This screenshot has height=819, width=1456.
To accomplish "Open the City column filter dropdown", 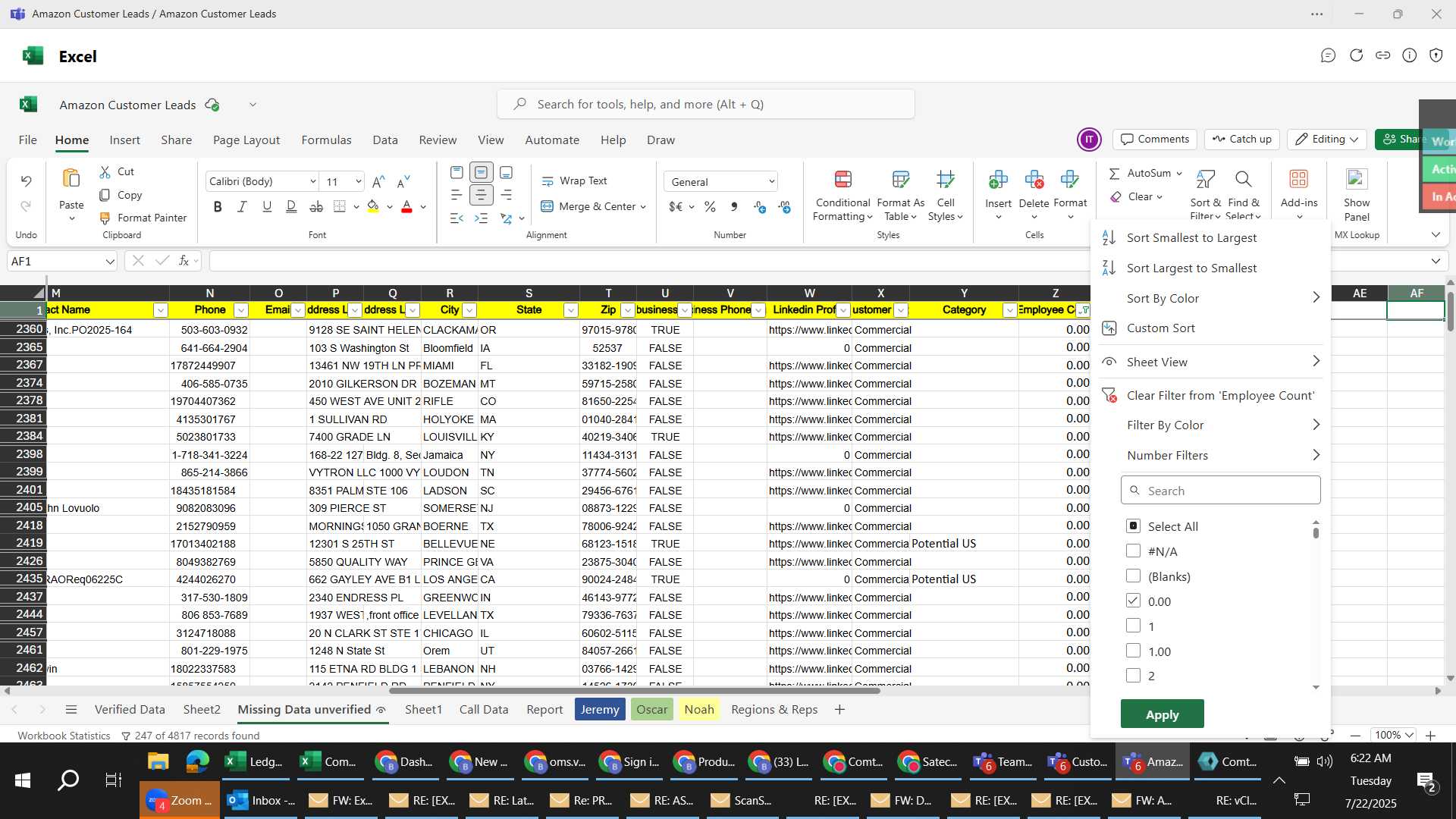I will 469,310.
